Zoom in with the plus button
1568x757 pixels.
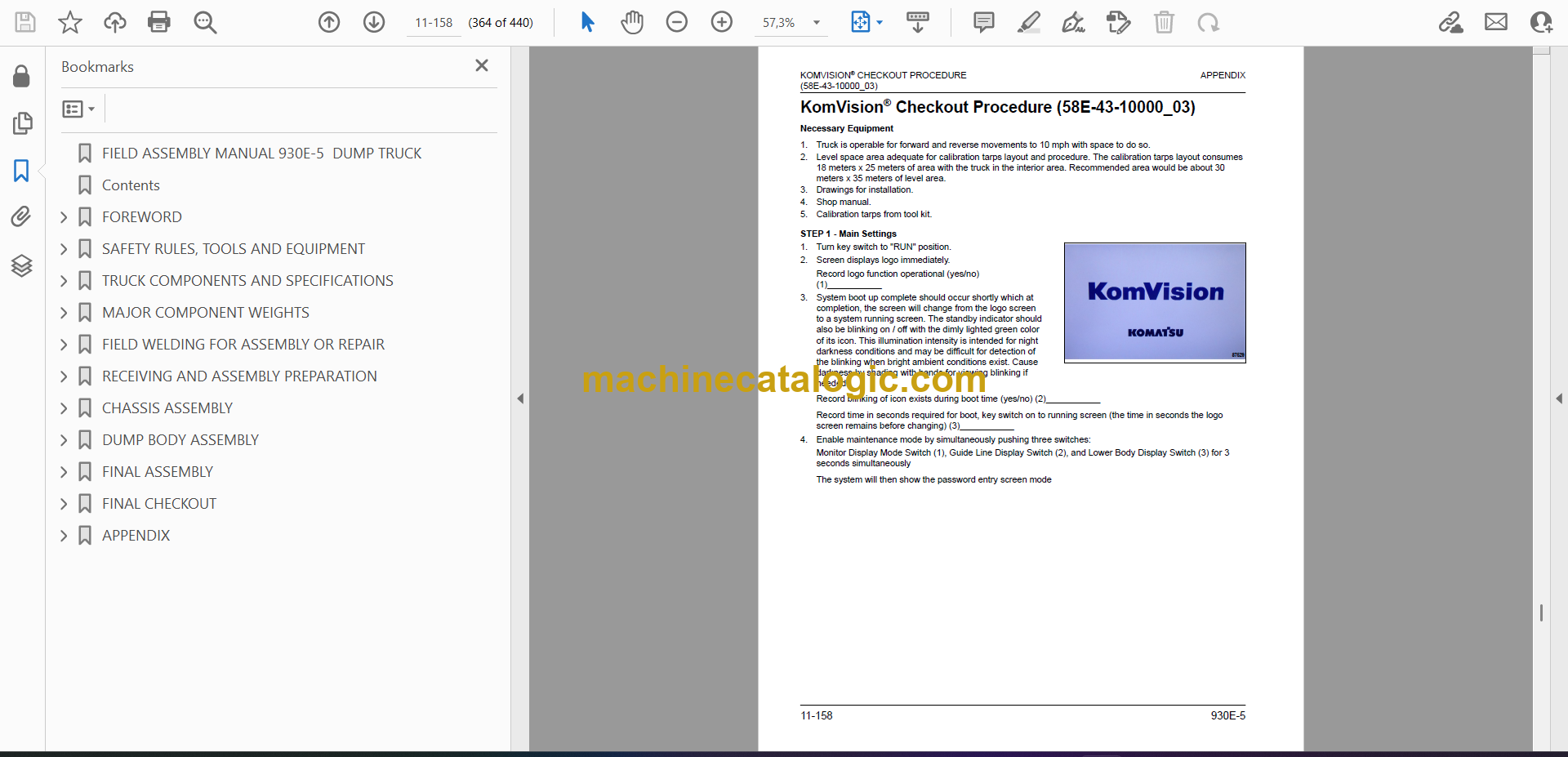tap(722, 22)
